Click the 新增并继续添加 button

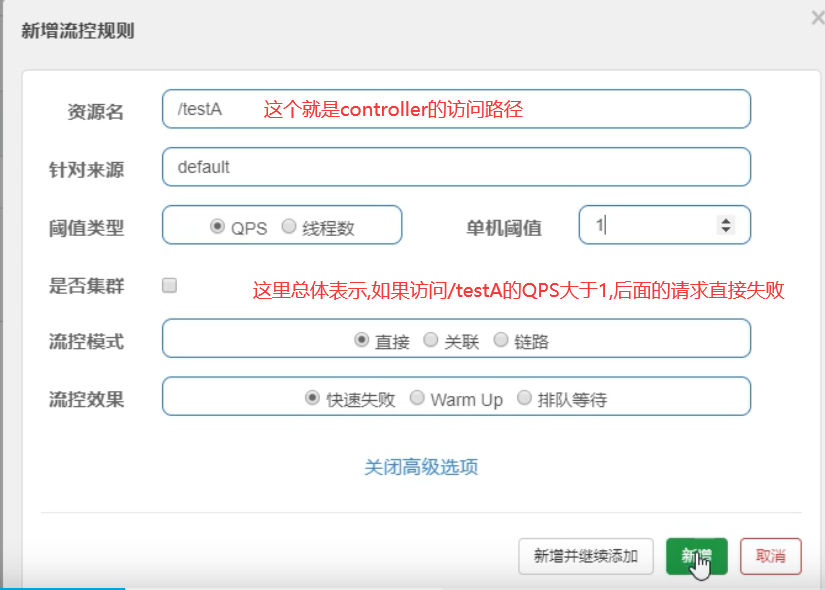(x=586, y=556)
